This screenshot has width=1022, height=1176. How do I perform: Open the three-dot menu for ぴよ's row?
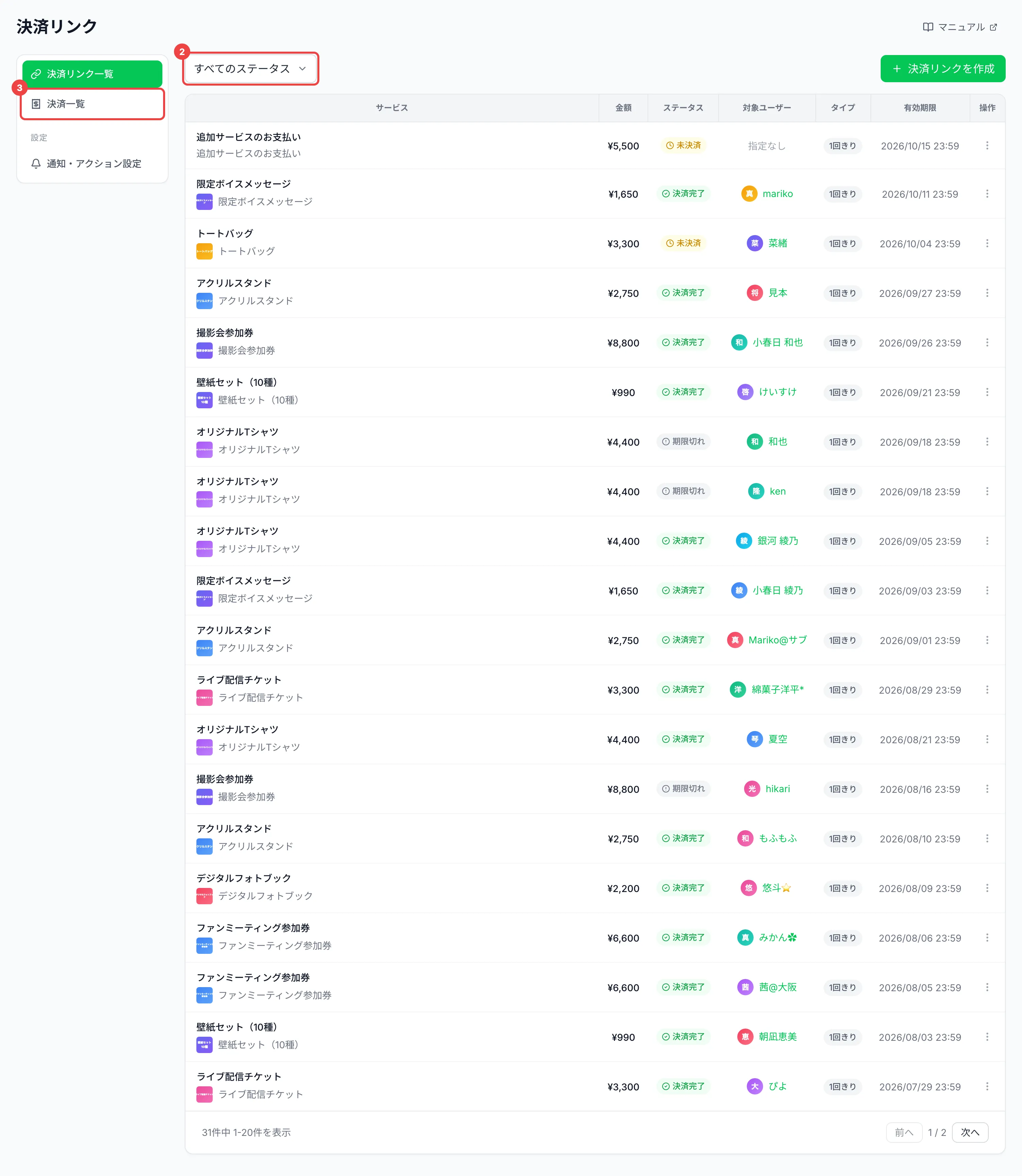coord(987,1087)
